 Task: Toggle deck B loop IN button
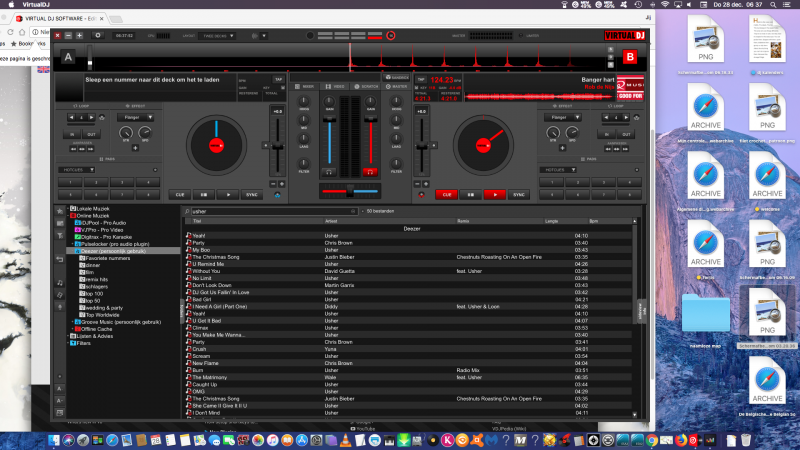(x=607, y=135)
